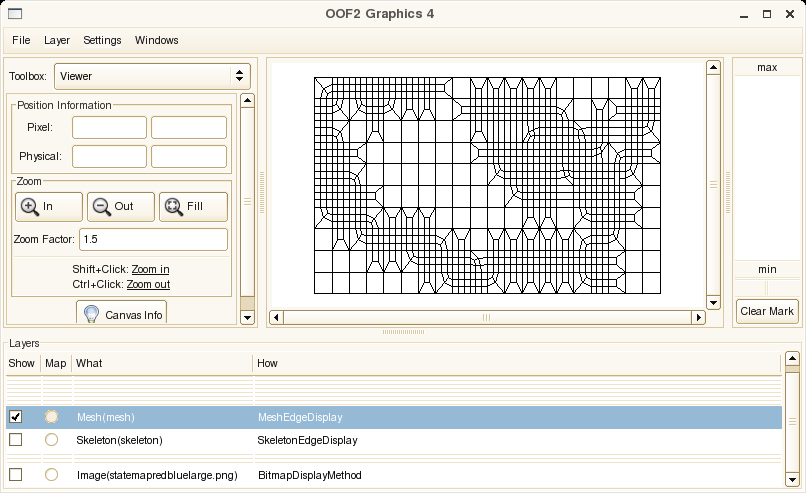Click the Zoom Out magnifier icon
Viewport: 806px width, 493px height.
point(101,207)
